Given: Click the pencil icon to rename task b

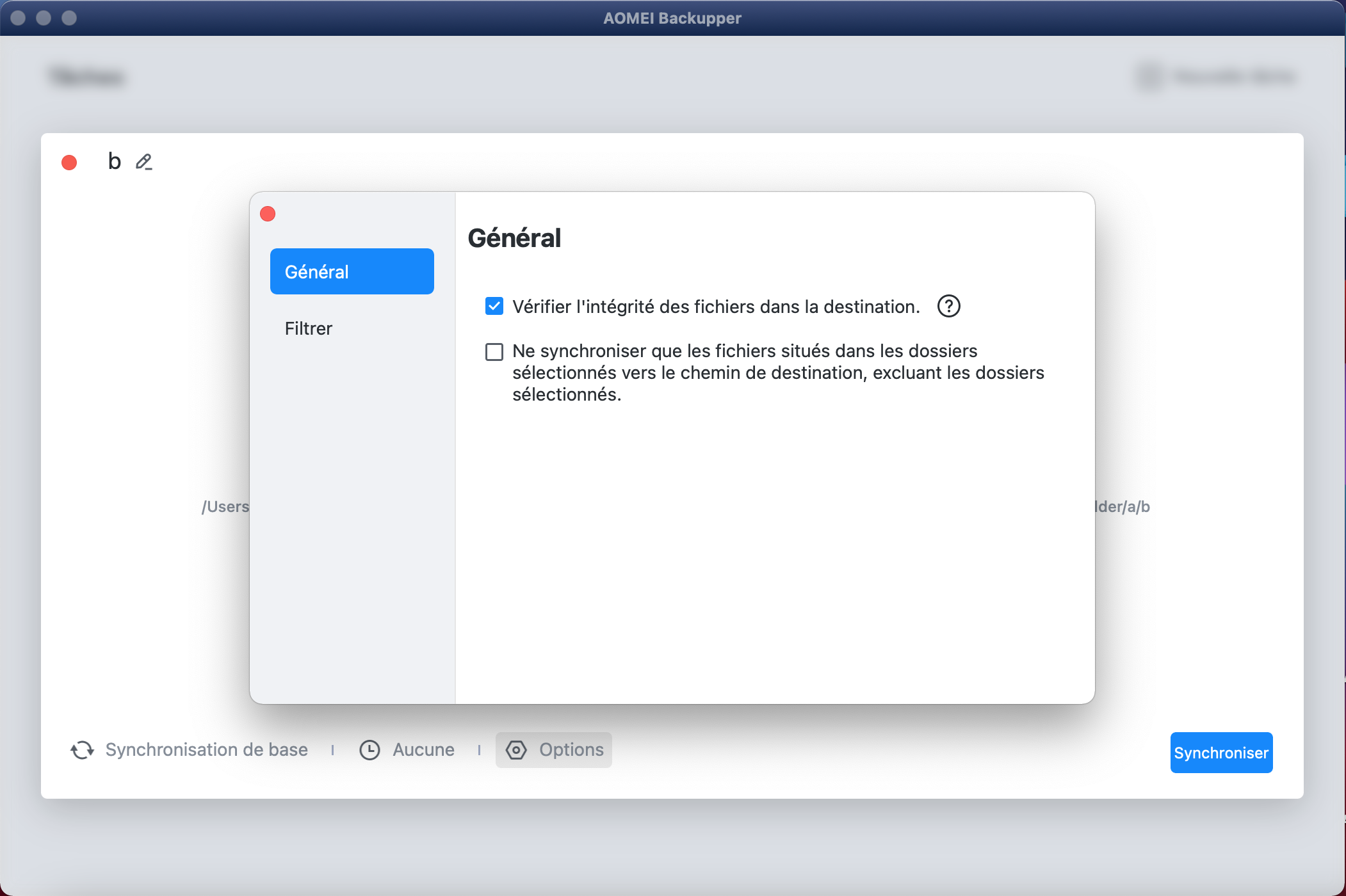Looking at the screenshot, I should [x=144, y=162].
